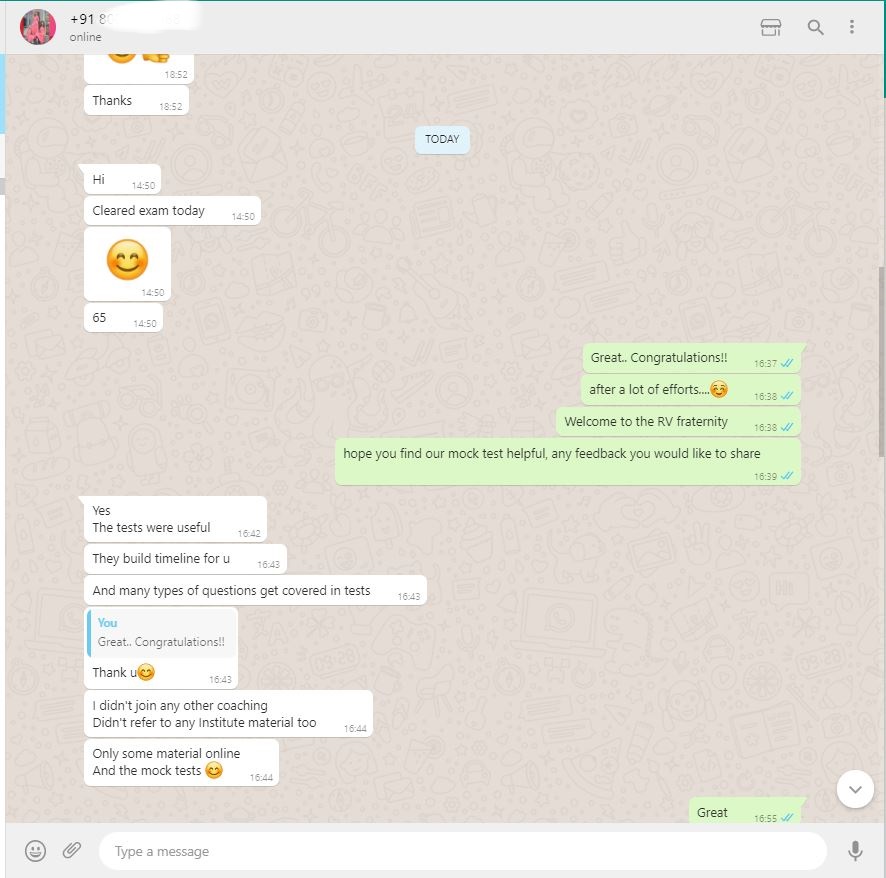
Task: Open the three-dot chat menu
Action: [852, 27]
